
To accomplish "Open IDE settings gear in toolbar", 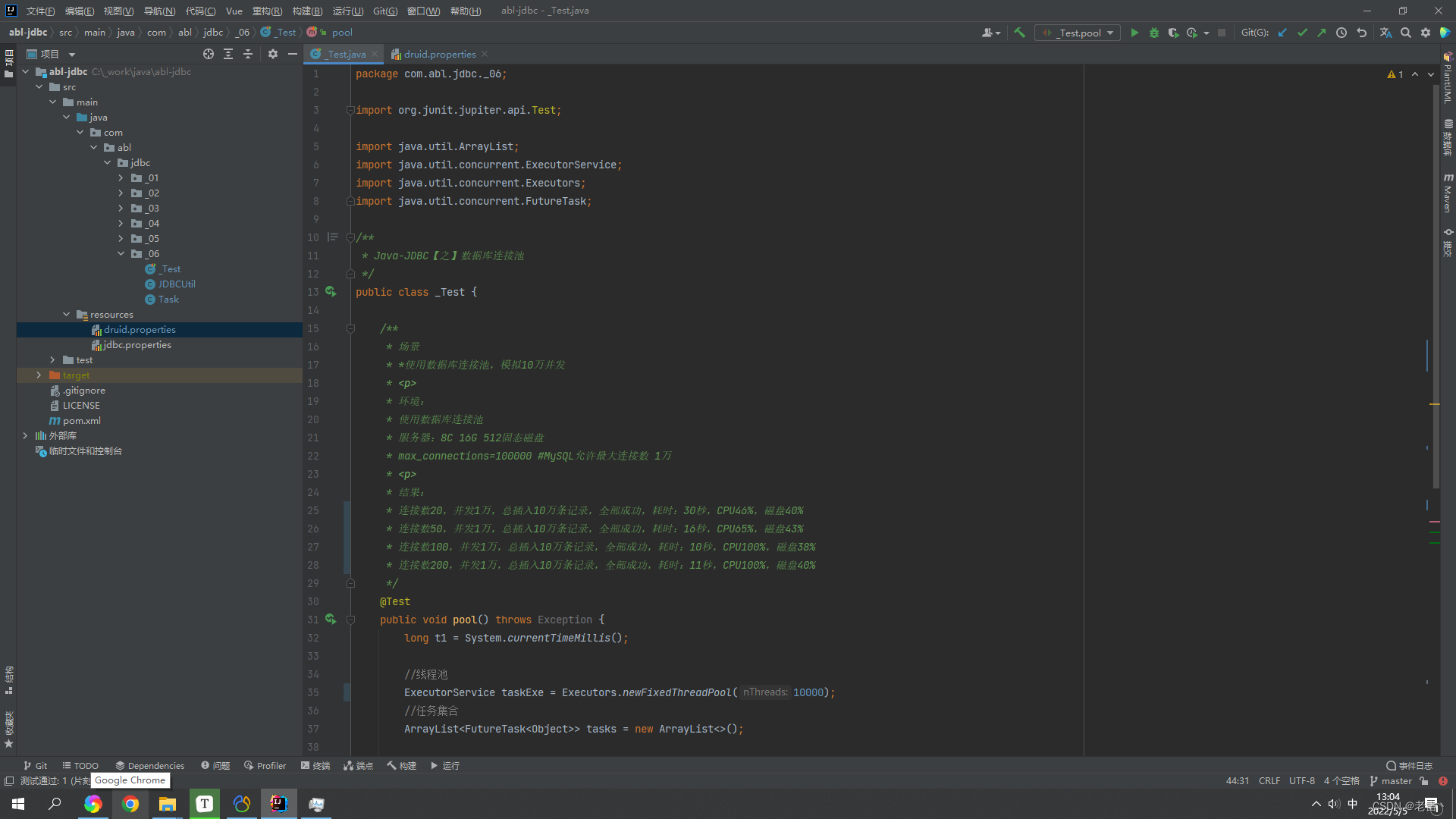I will [x=1426, y=33].
